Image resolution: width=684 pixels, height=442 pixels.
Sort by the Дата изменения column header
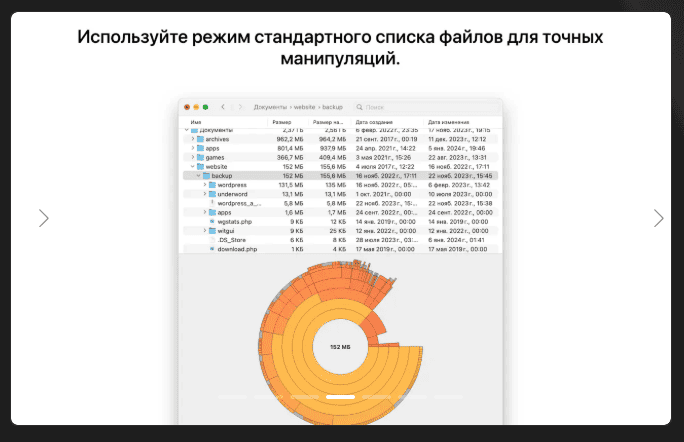449,122
